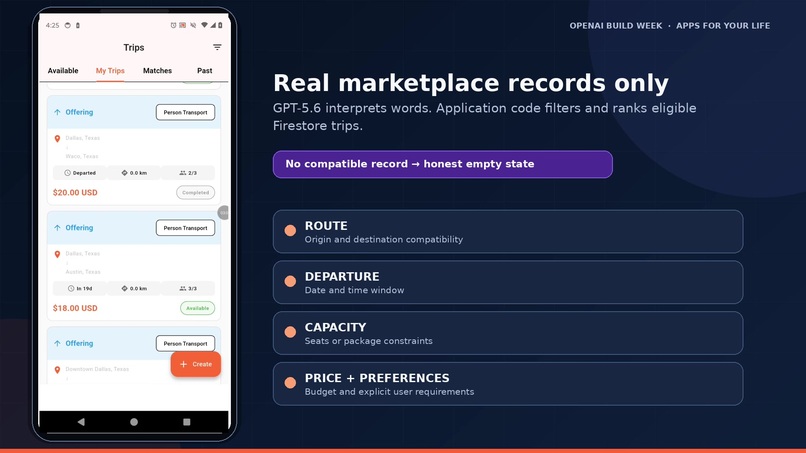Click the clock icon next to In 19d
The width and height of the screenshot is (806, 453).
[71, 288]
